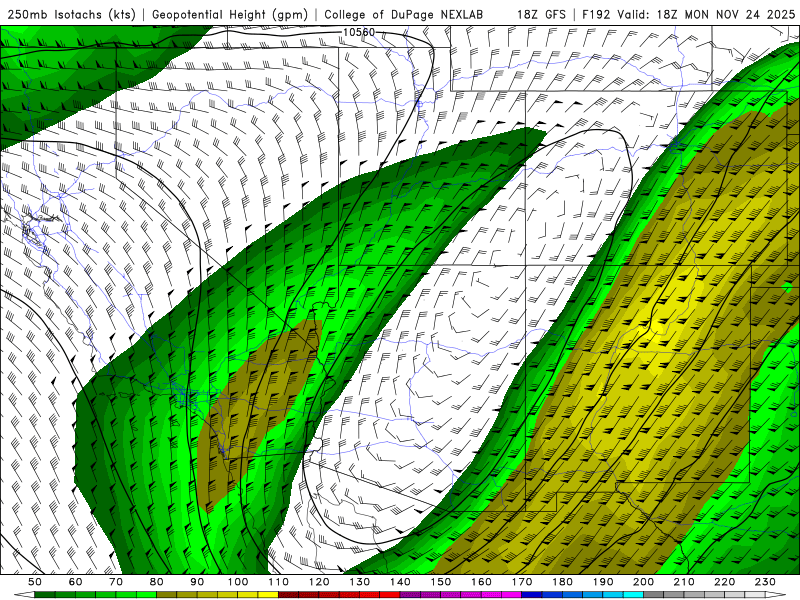Click the '130' legend value

[360, 582]
